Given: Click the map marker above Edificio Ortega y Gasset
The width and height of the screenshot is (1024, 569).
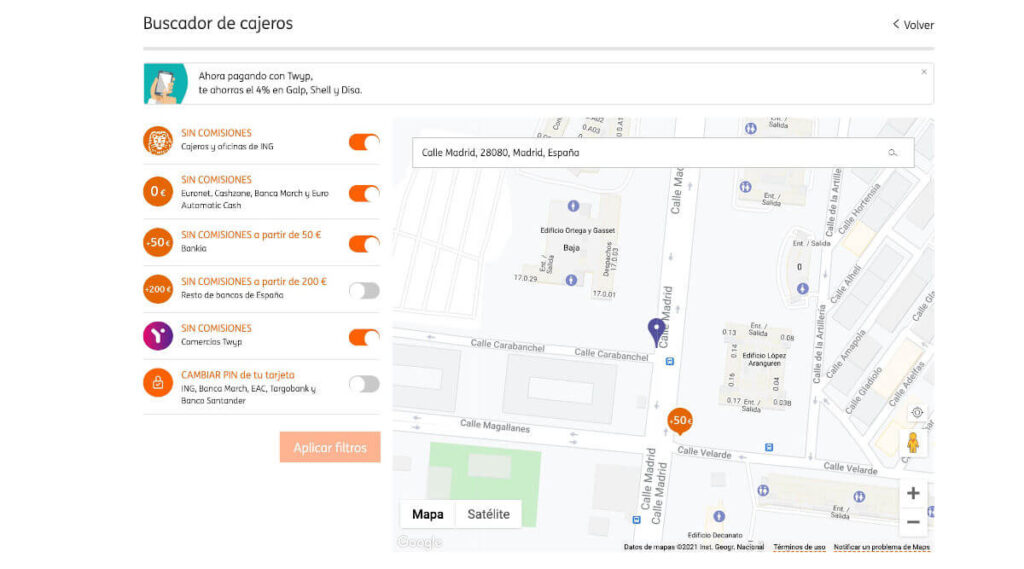Looking at the screenshot, I should 573,206.
